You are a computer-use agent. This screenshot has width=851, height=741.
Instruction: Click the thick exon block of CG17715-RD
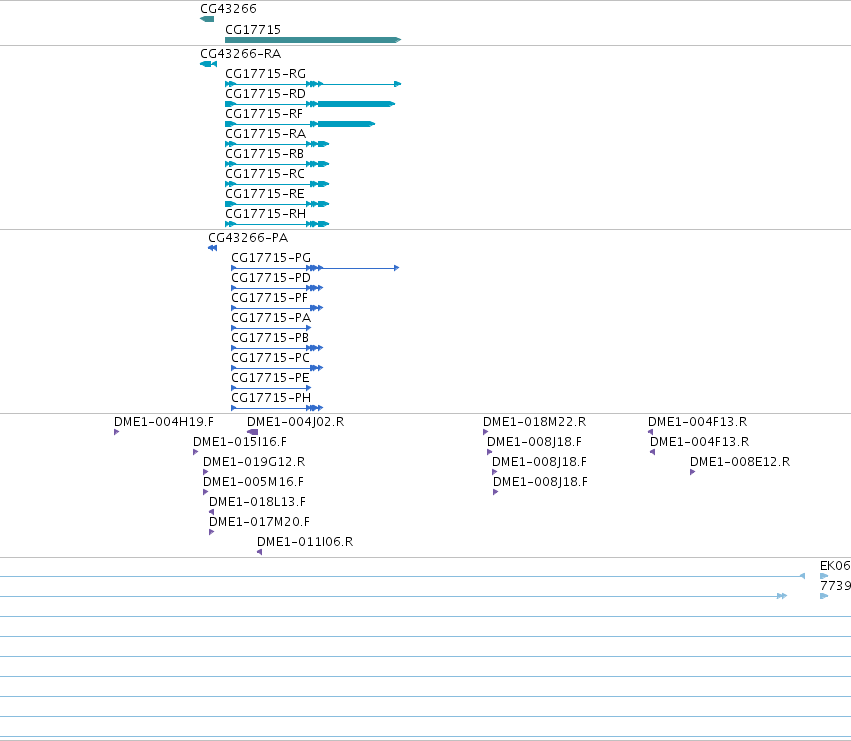(356, 104)
